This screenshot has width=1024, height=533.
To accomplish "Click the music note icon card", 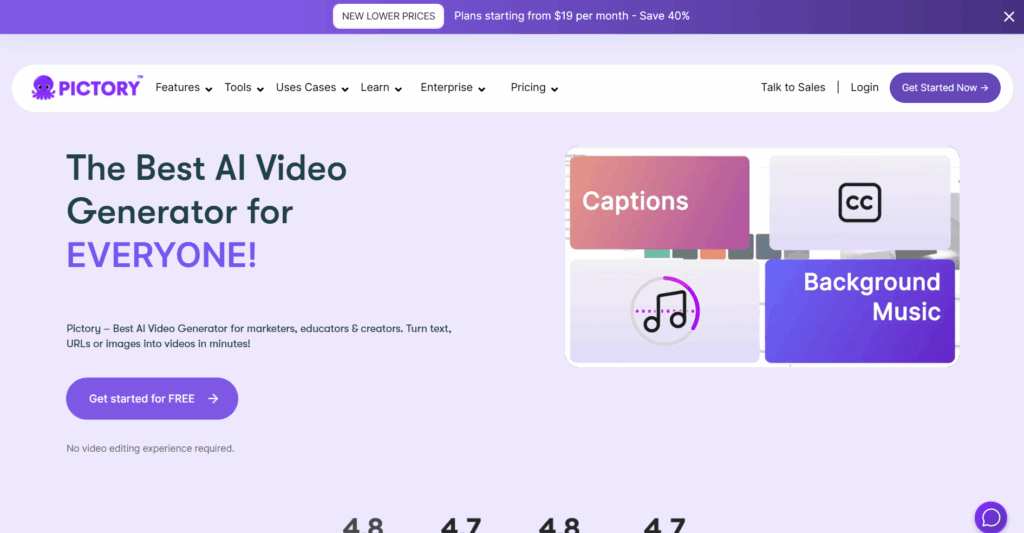I will click(664, 311).
